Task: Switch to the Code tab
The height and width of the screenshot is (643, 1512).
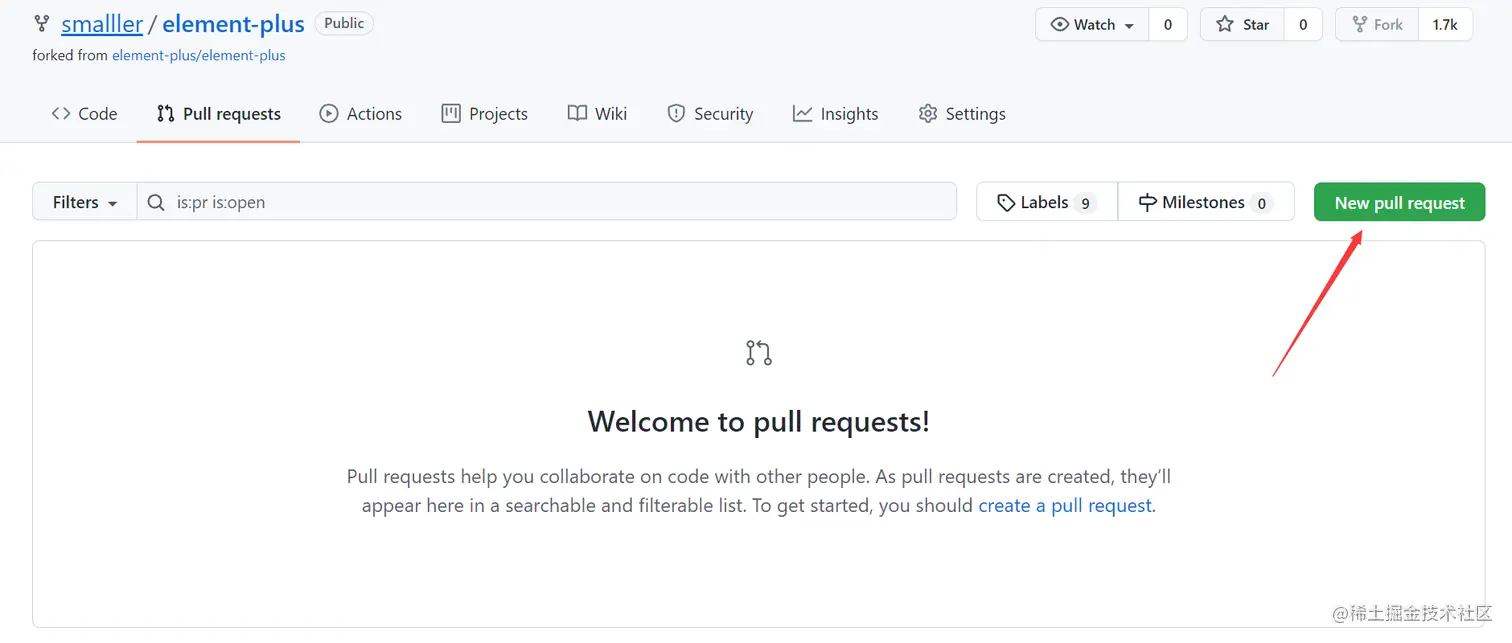Action: [x=84, y=114]
